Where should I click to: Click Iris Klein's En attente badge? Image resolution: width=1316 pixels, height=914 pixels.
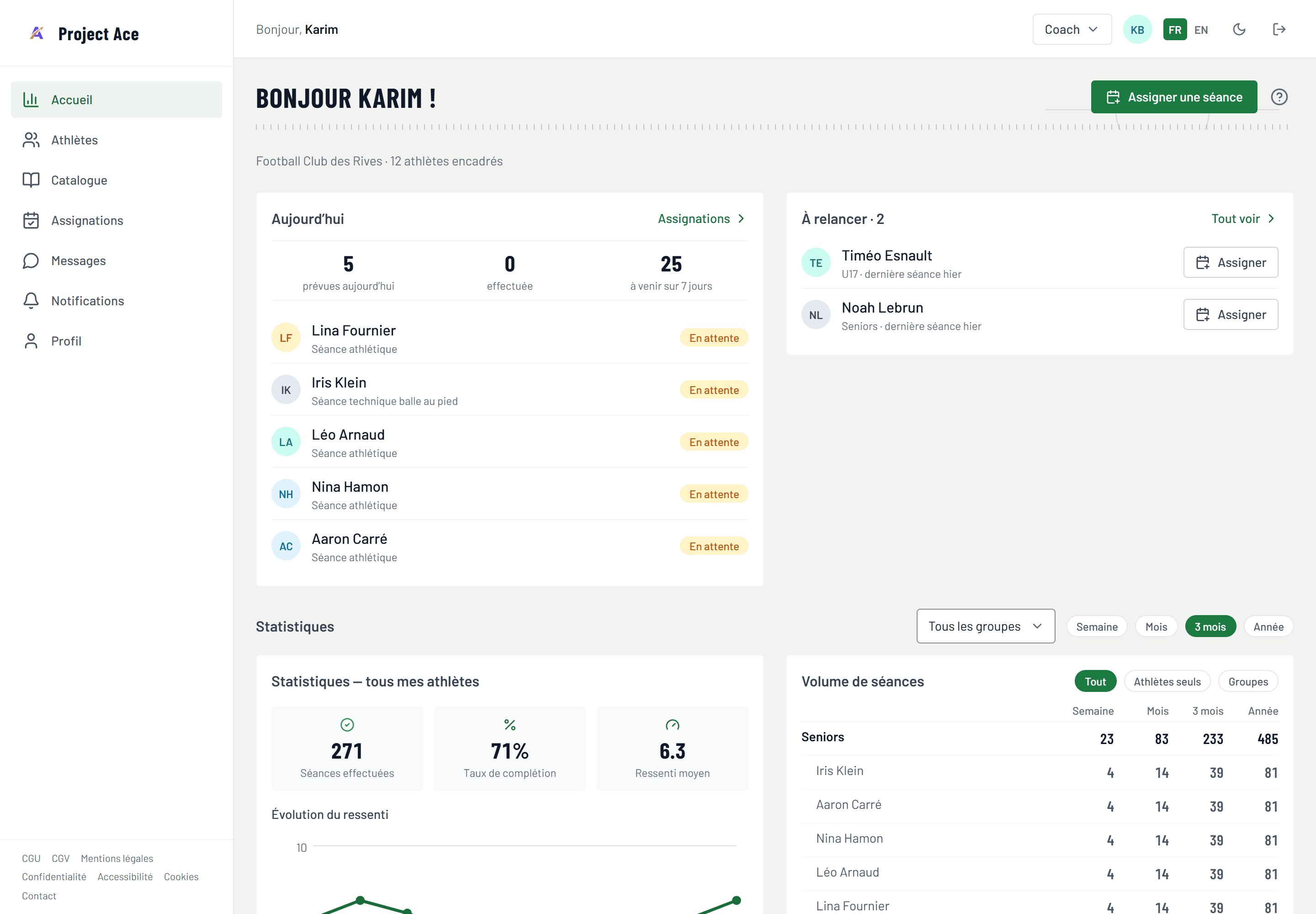tap(714, 390)
